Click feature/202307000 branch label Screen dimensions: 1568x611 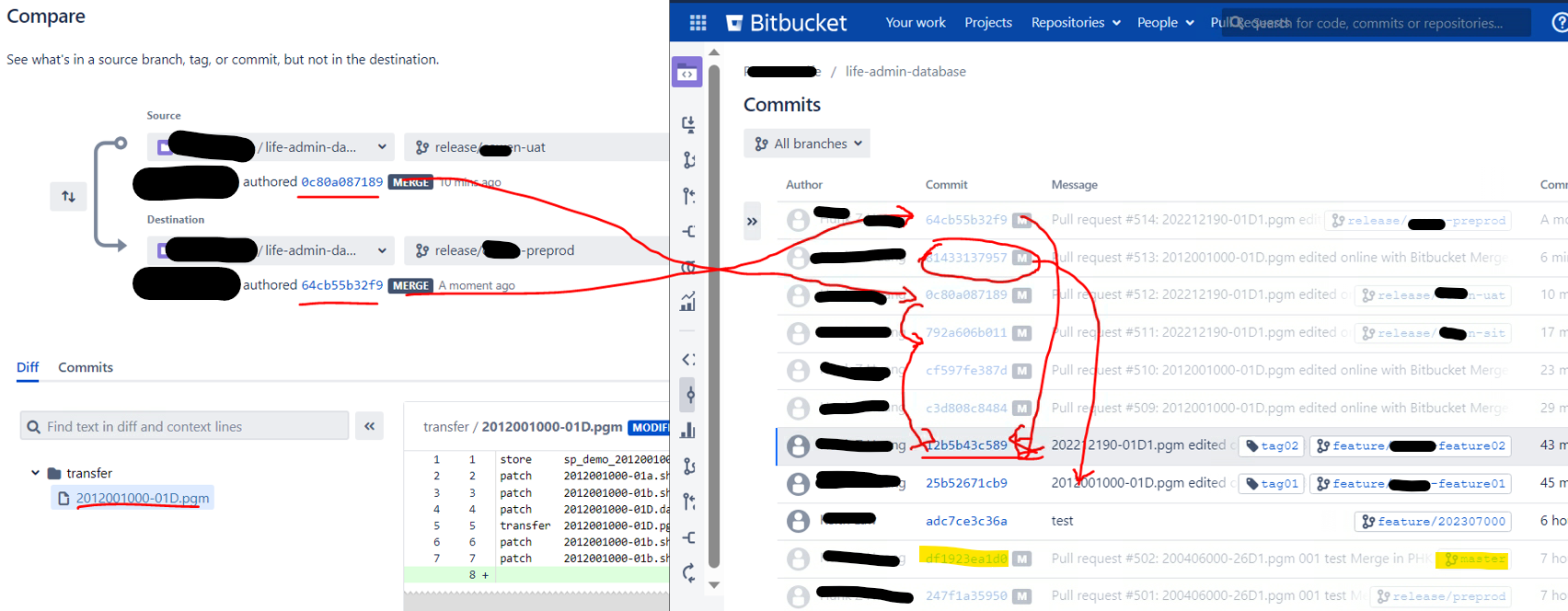point(1434,521)
